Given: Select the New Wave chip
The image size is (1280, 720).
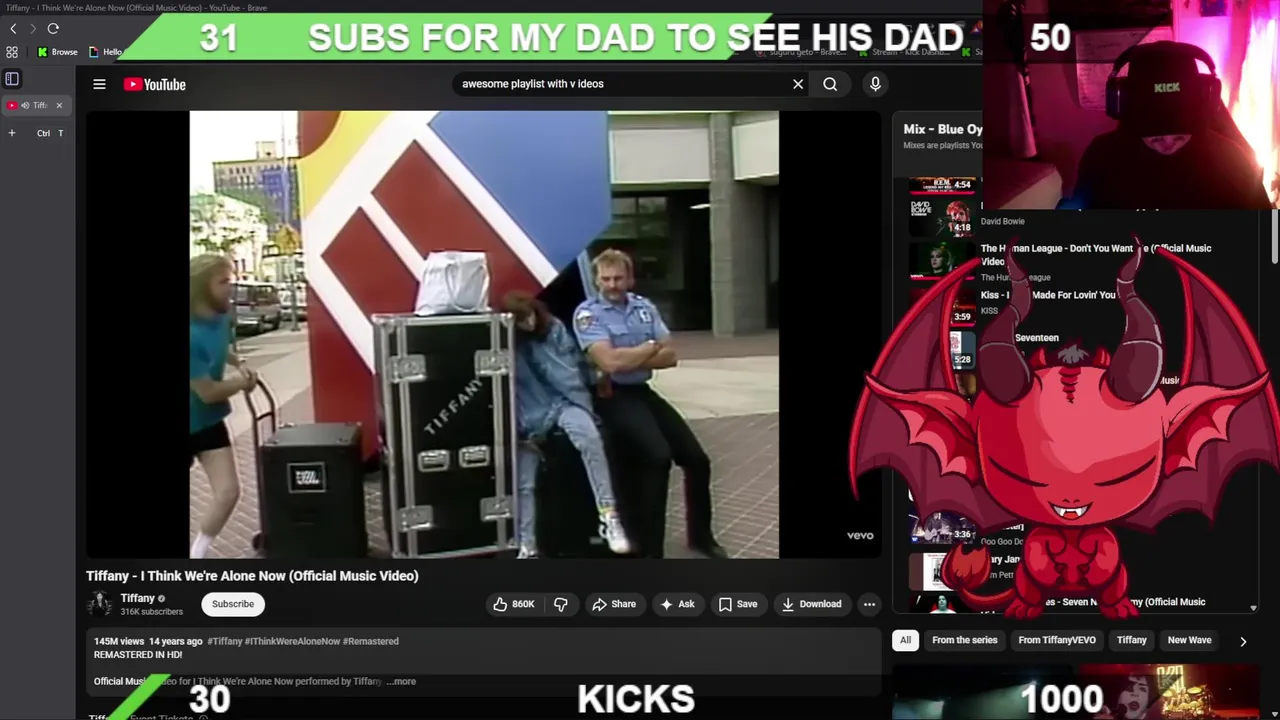Looking at the screenshot, I should coord(1189,640).
